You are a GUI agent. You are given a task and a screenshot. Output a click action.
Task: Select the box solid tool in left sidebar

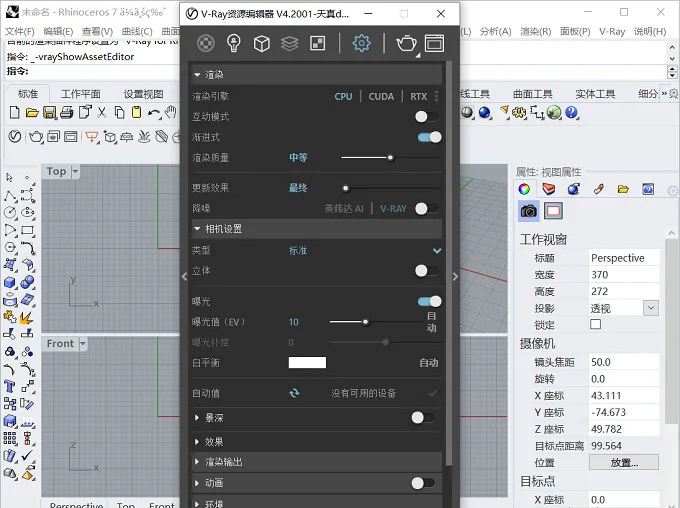[x=10, y=282]
